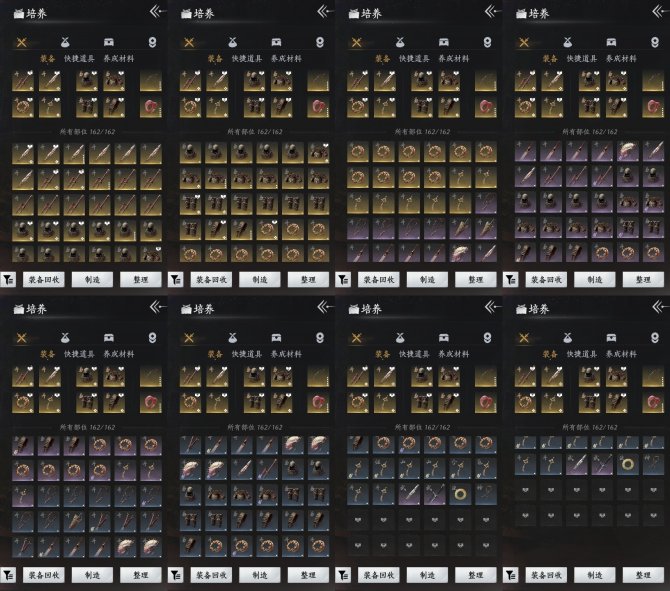Click 装备回收 in top row first panel
670x591 pixels.
[44, 279]
